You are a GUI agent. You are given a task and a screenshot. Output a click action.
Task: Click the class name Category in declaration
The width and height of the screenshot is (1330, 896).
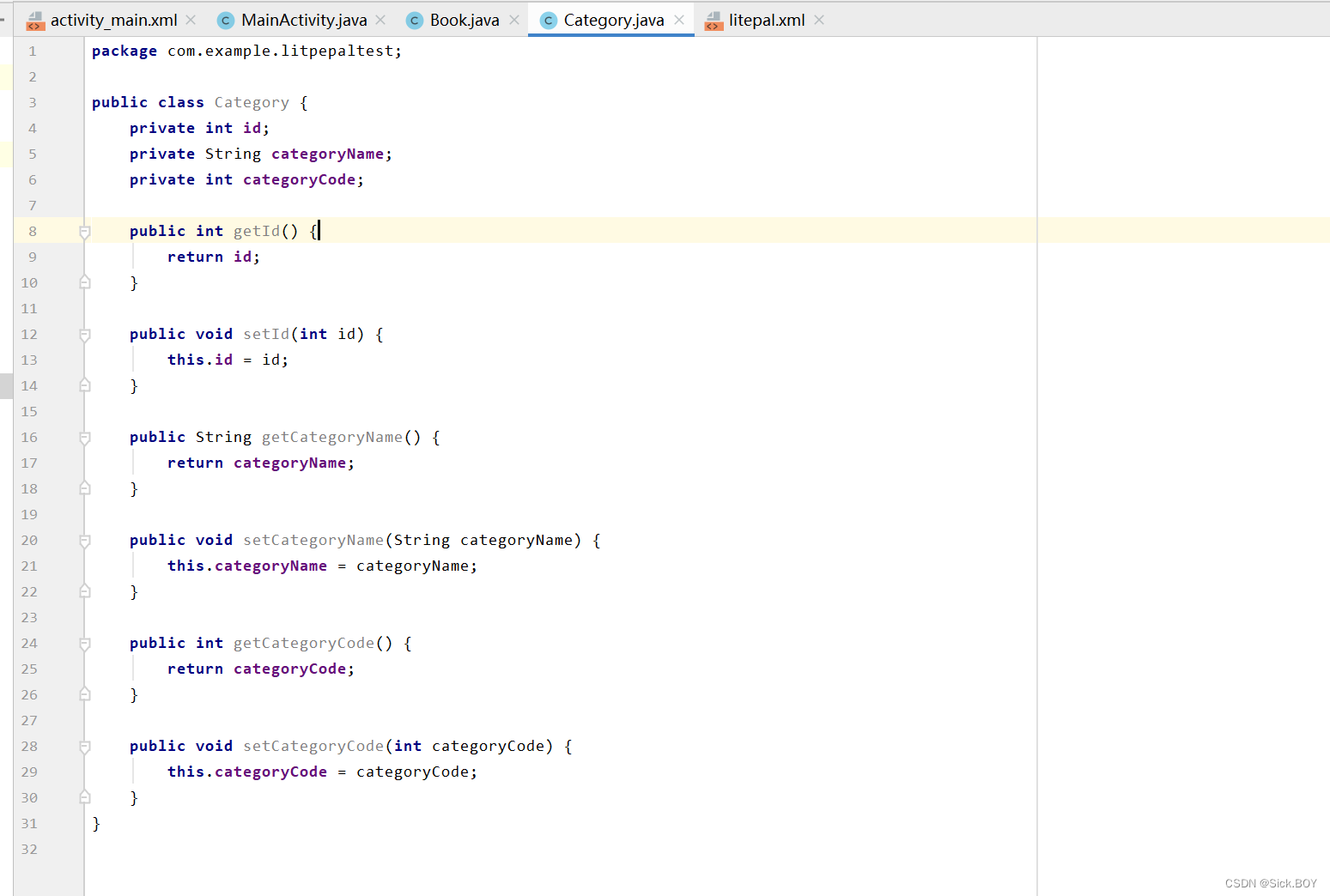pos(252,103)
